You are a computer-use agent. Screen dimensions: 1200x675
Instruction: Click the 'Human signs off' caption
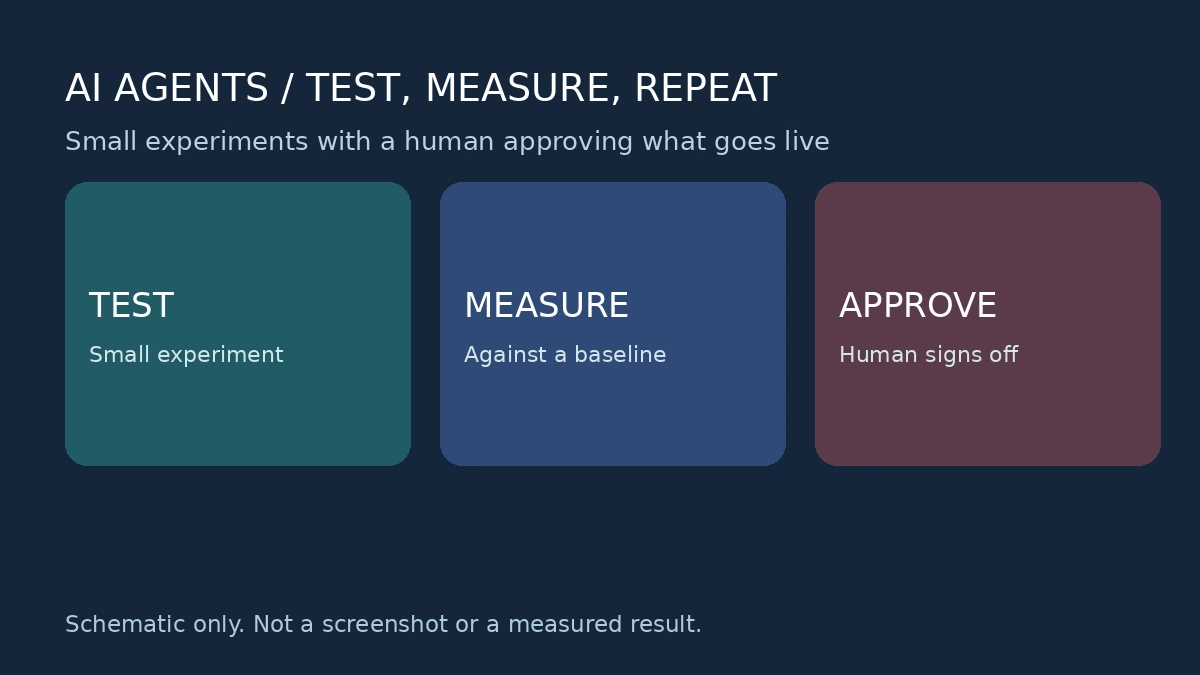(928, 355)
